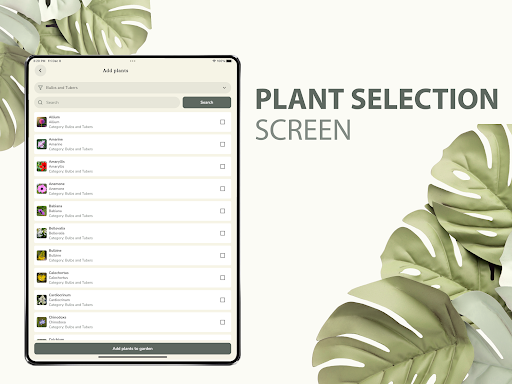Open the Amarine plant thumbnail
Viewport: 512px width, 384px height.
pyautogui.click(x=42, y=144)
